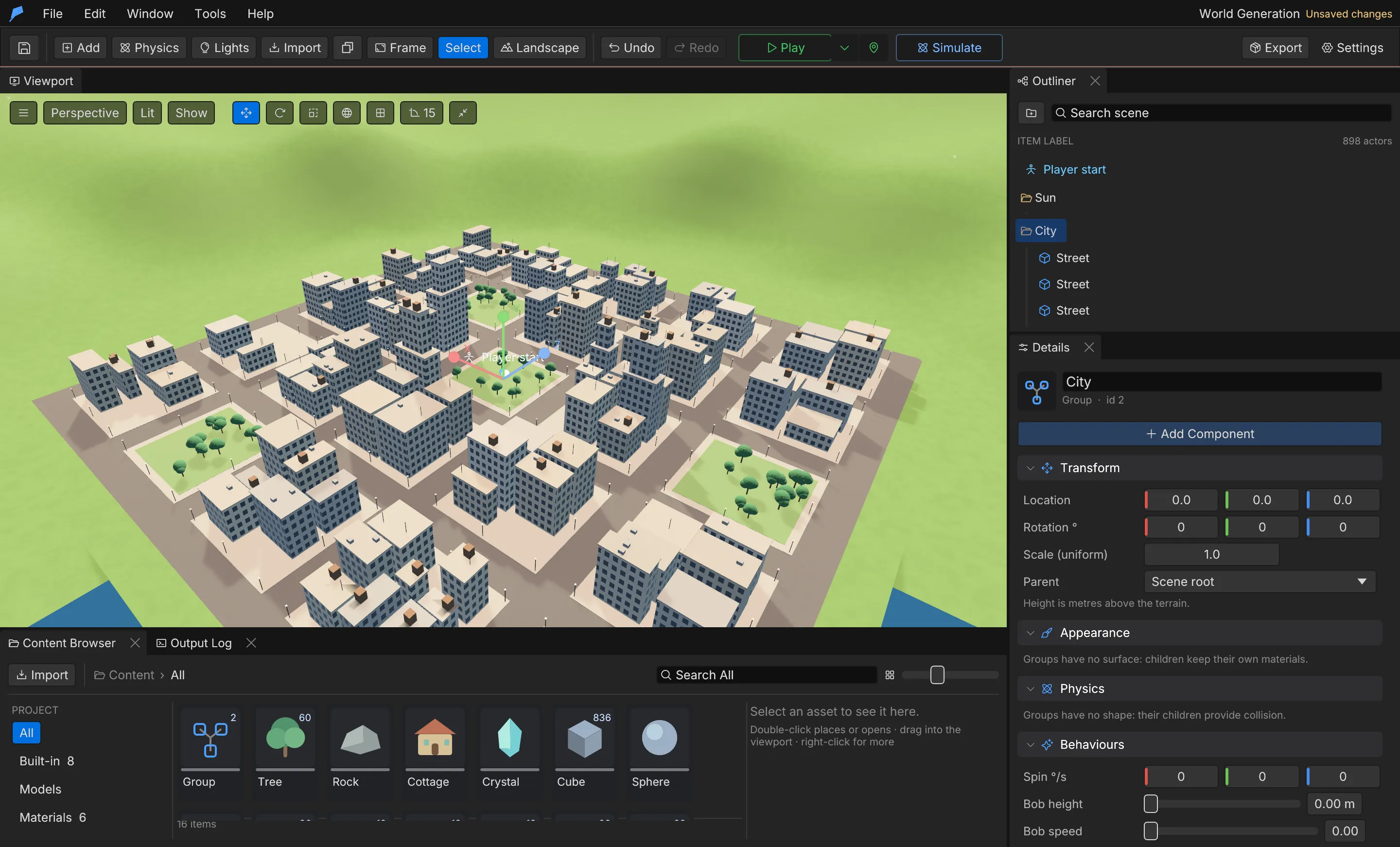Image resolution: width=1400 pixels, height=847 pixels.
Task: Toggle grid snapping in the viewport
Action: [380, 112]
